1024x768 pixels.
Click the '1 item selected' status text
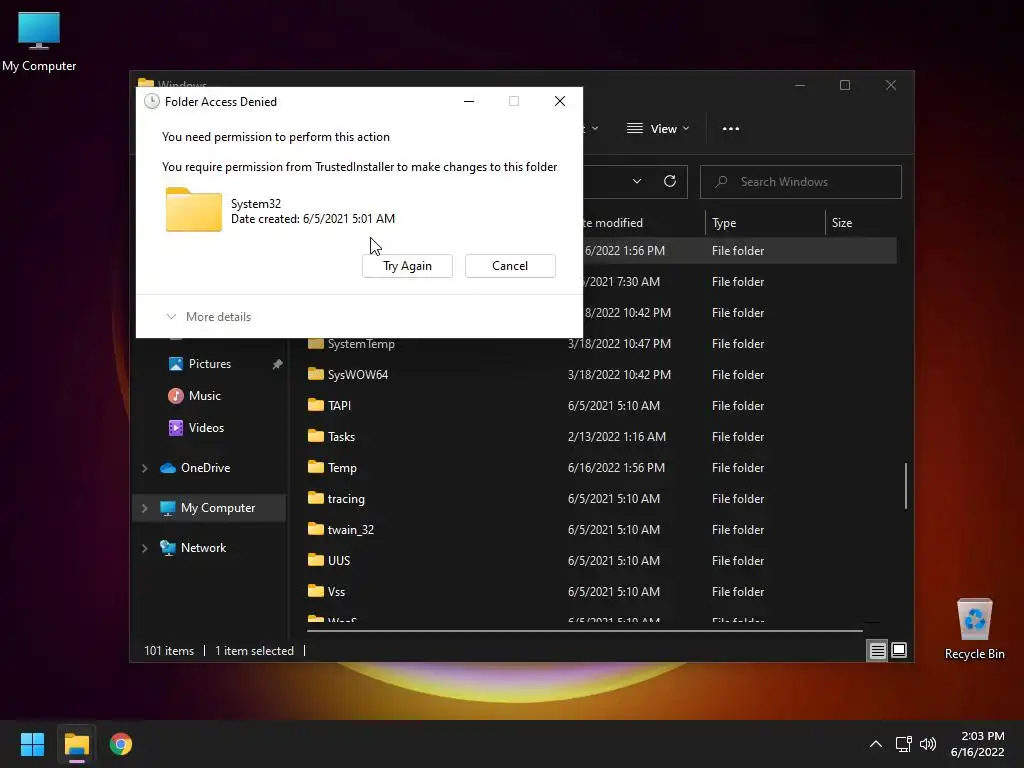pos(254,650)
